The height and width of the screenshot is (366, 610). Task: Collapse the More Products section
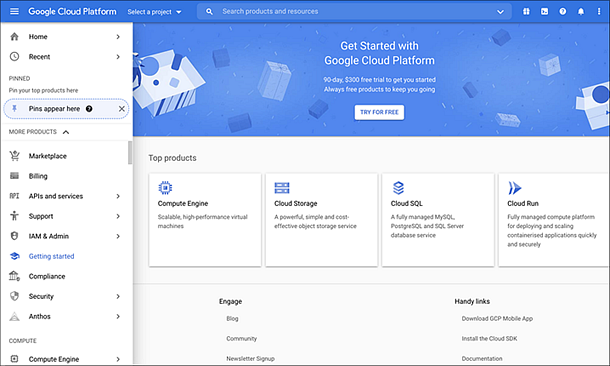(x=66, y=132)
